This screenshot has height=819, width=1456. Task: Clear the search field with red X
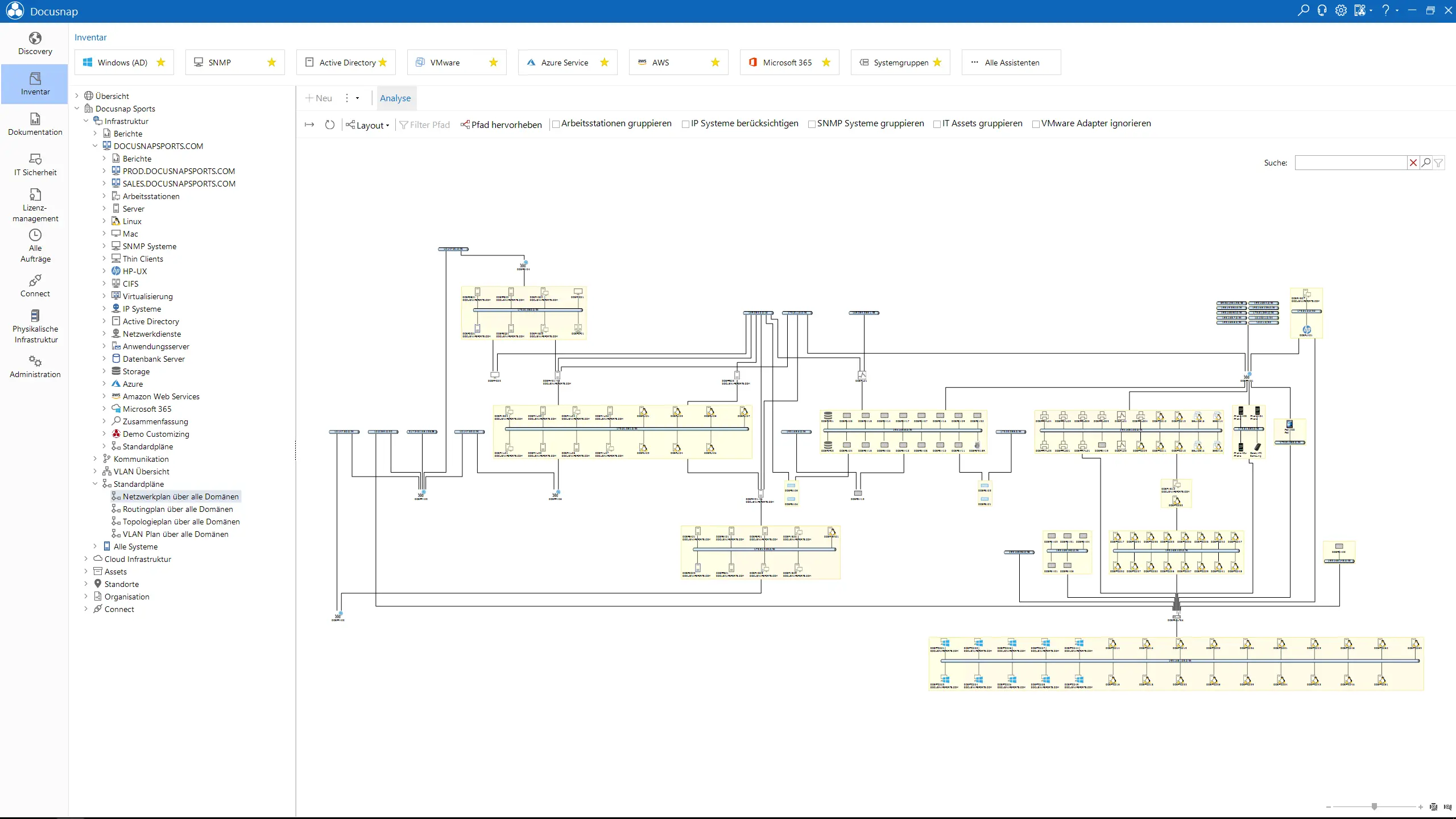pos(1413,163)
